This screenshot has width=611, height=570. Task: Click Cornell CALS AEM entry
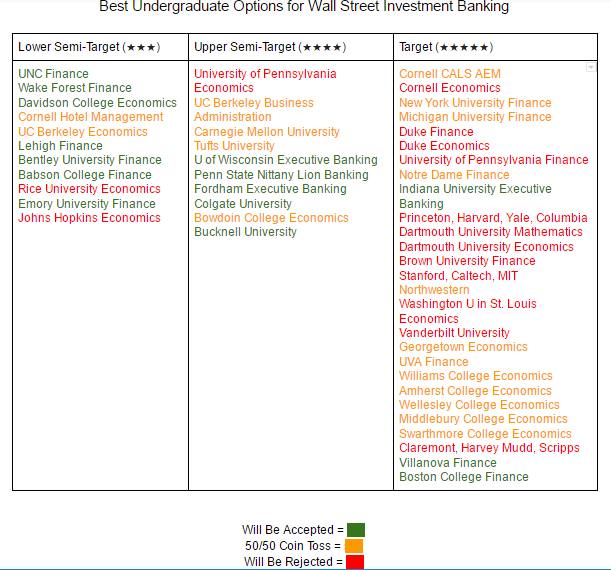[450, 74]
